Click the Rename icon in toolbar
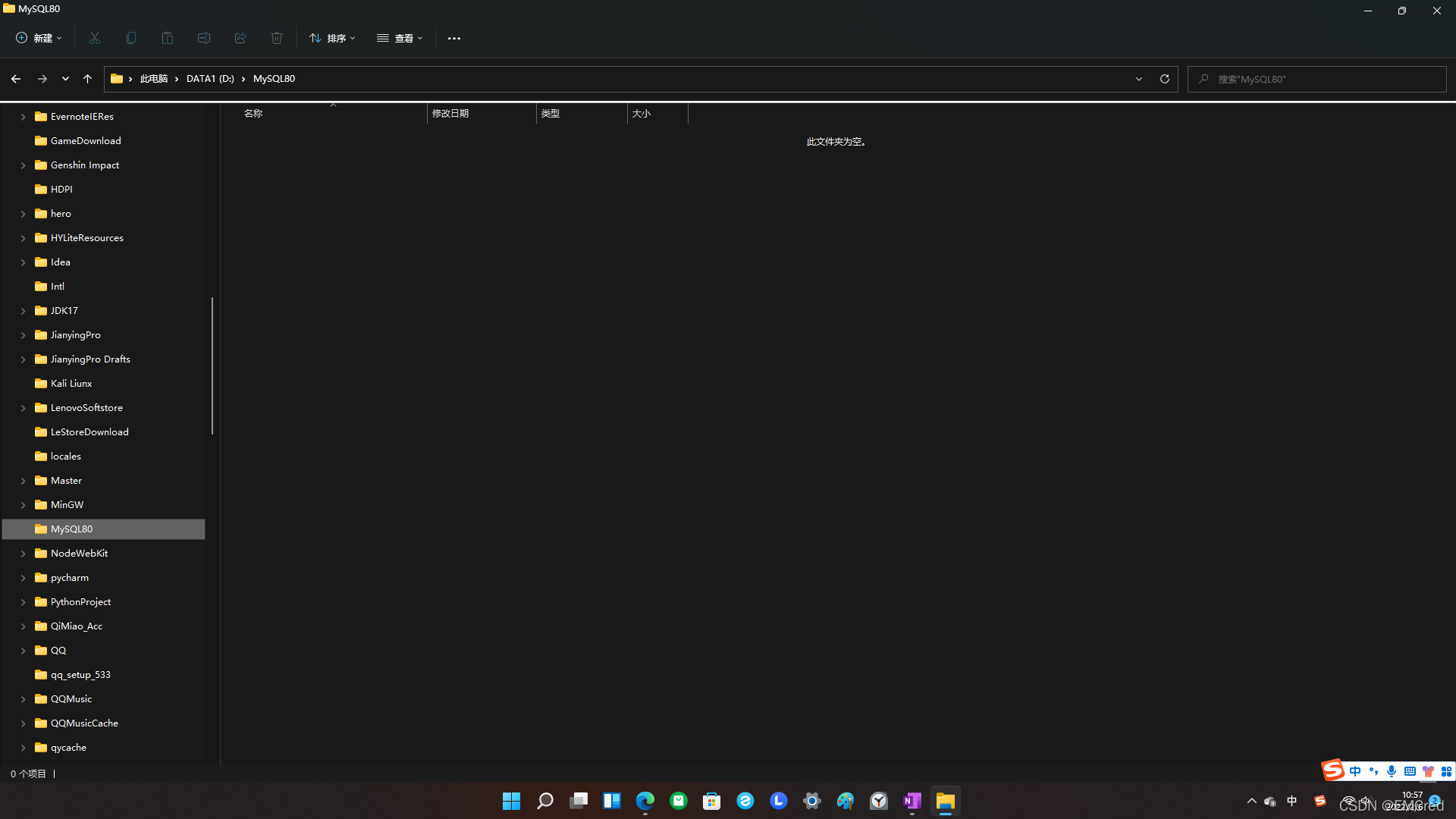 coord(204,38)
